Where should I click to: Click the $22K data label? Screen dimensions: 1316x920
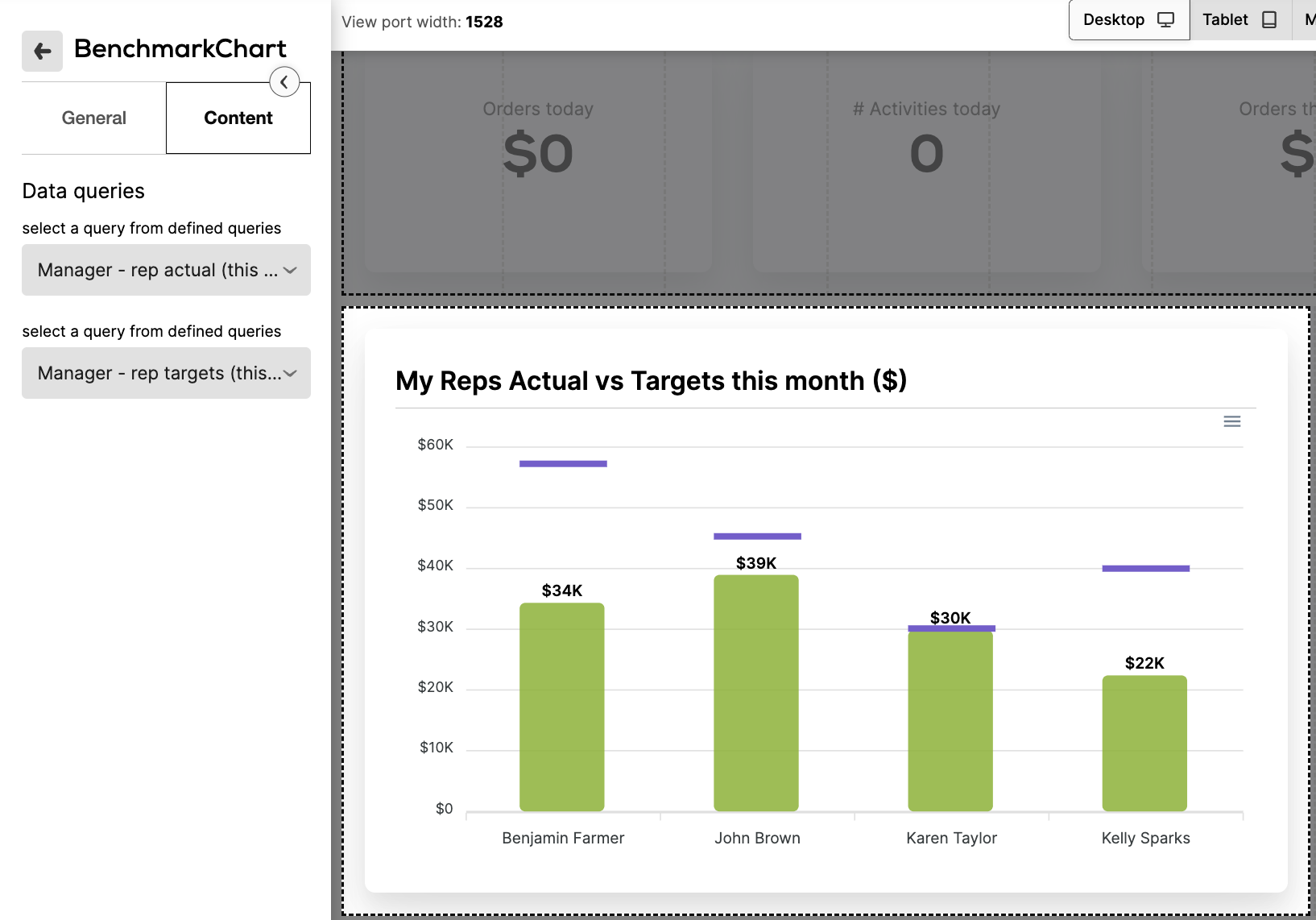tap(1144, 663)
